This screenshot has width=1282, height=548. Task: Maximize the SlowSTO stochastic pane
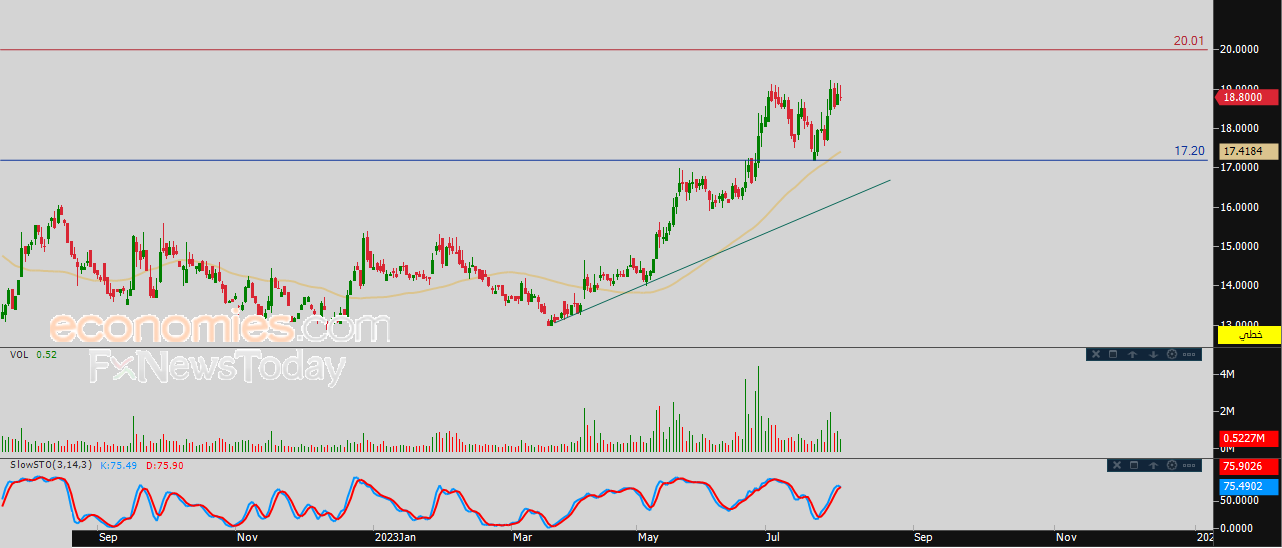pyautogui.click(x=1134, y=465)
